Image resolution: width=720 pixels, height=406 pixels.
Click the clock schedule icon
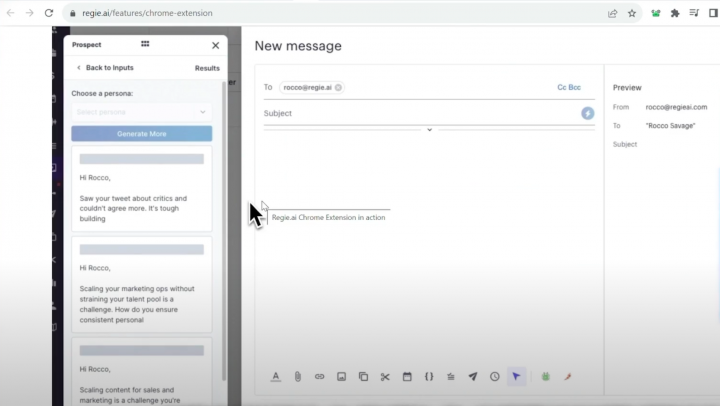pyautogui.click(x=495, y=377)
